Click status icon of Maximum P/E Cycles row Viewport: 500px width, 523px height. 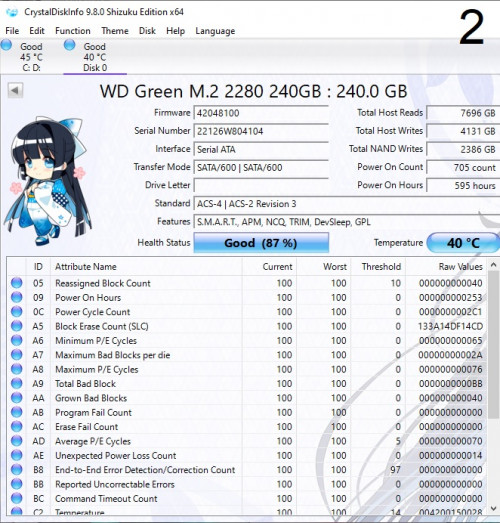click(16, 369)
